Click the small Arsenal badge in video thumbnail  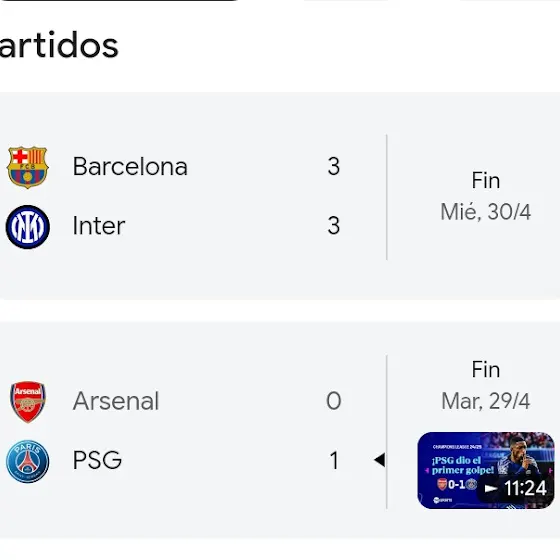(442, 484)
